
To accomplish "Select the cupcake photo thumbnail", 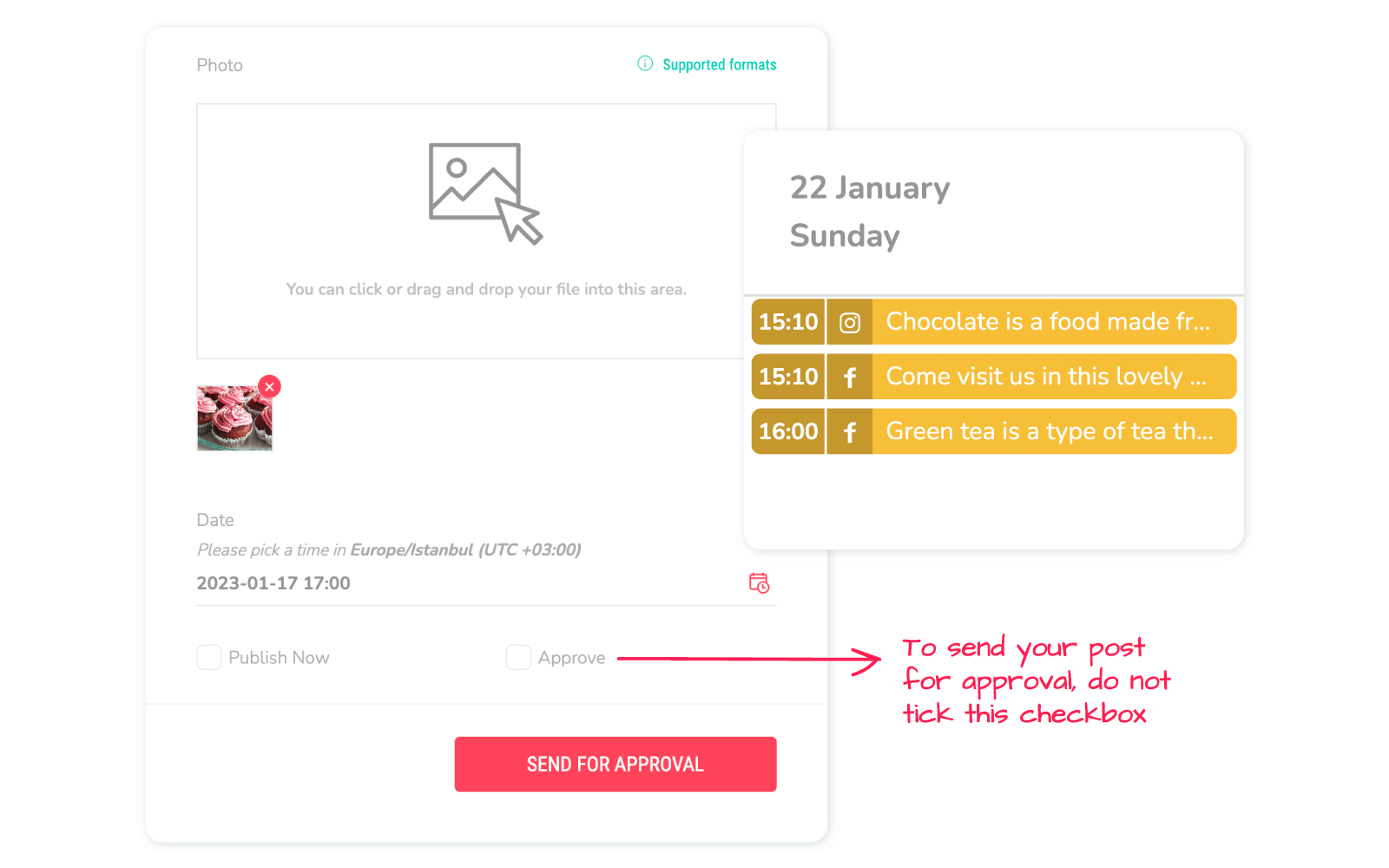I will pyautogui.click(x=234, y=418).
